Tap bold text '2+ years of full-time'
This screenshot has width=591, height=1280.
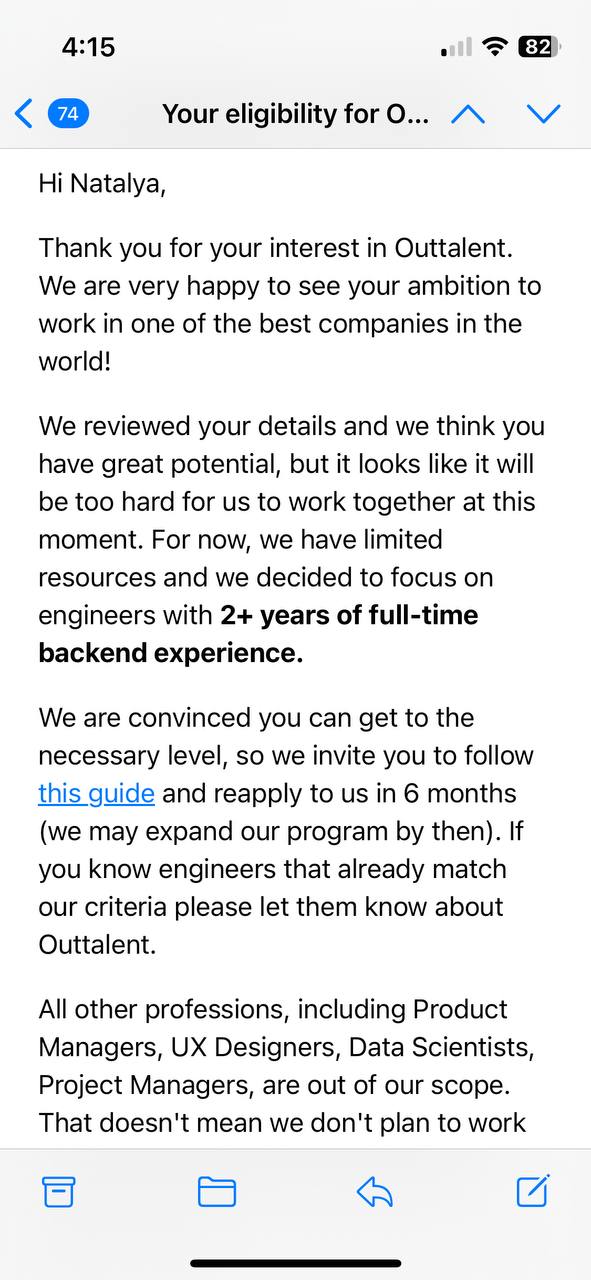pos(349,615)
